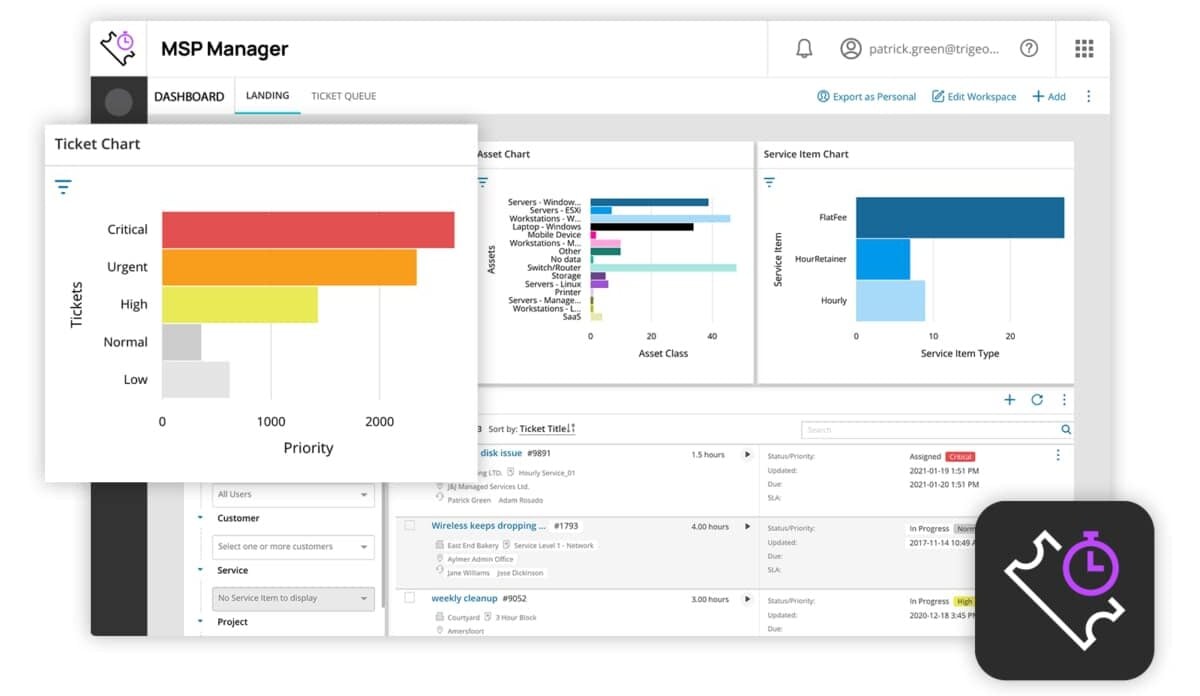
Task: Click the Service Item Chart filter icon
Action: point(769,182)
